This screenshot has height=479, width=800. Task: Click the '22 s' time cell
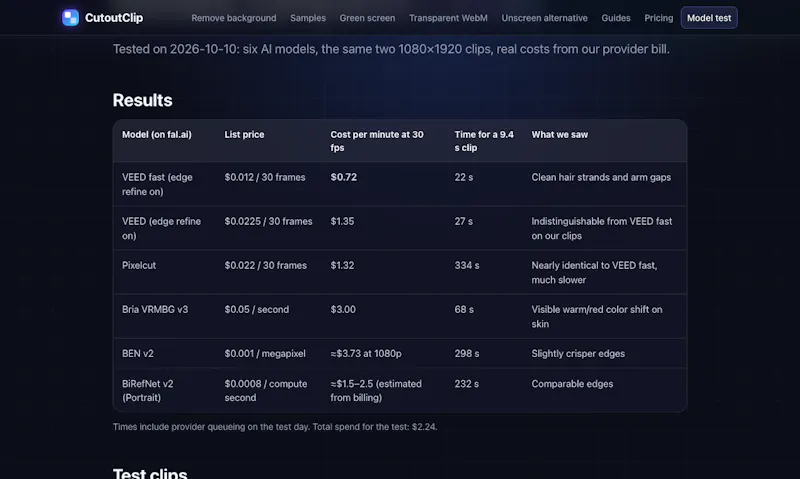(x=464, y=177)
